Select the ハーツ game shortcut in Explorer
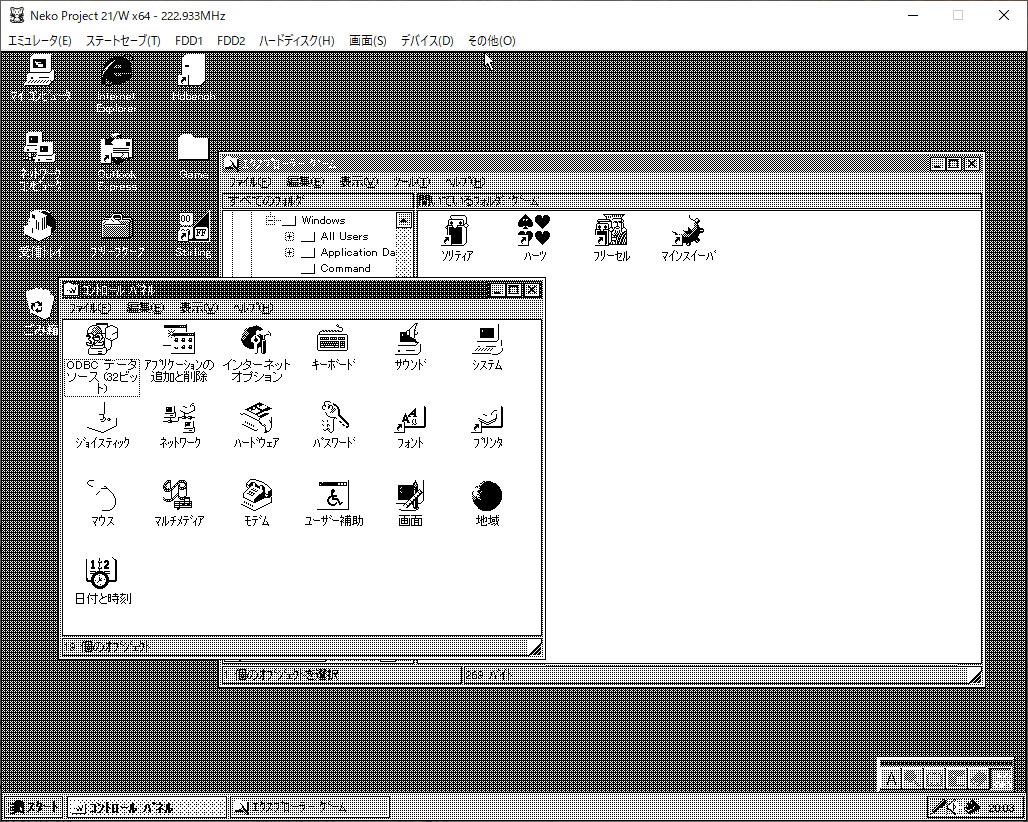1028x822 pixels. pos(534,239)
